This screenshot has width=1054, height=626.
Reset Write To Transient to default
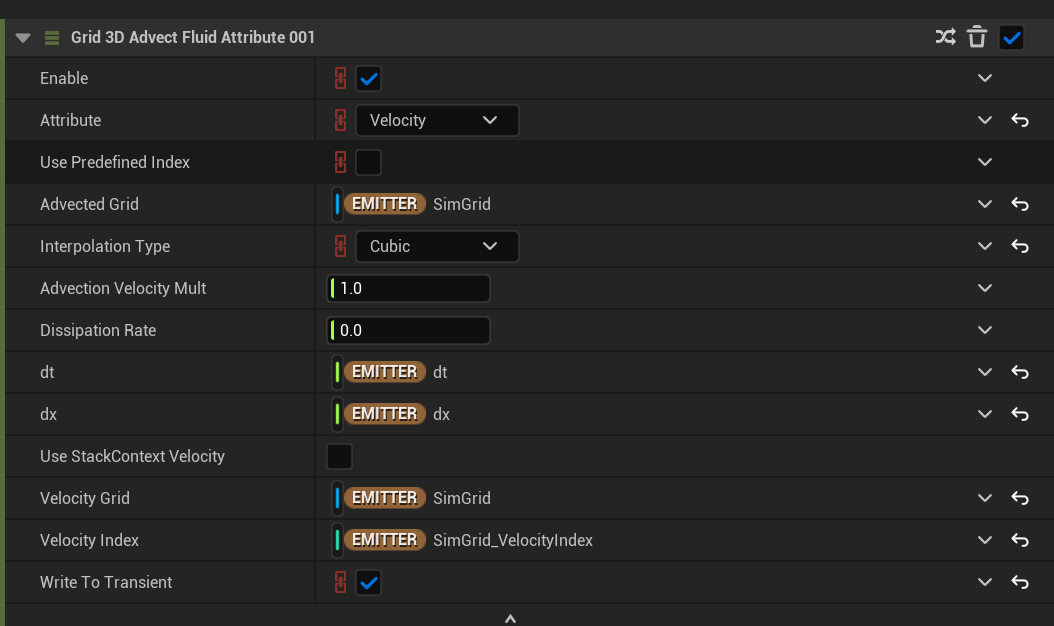pos(1020,582)
